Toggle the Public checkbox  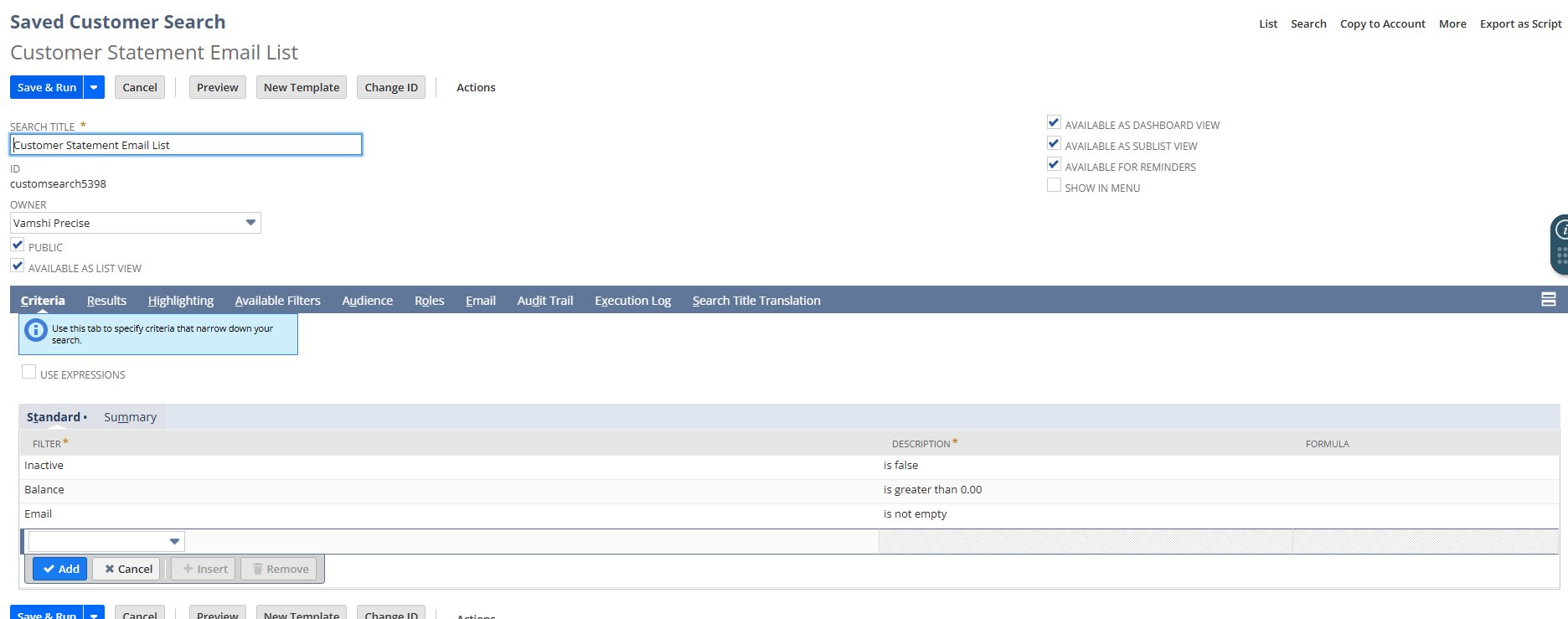pyautogui.click(x=18, y=245)
